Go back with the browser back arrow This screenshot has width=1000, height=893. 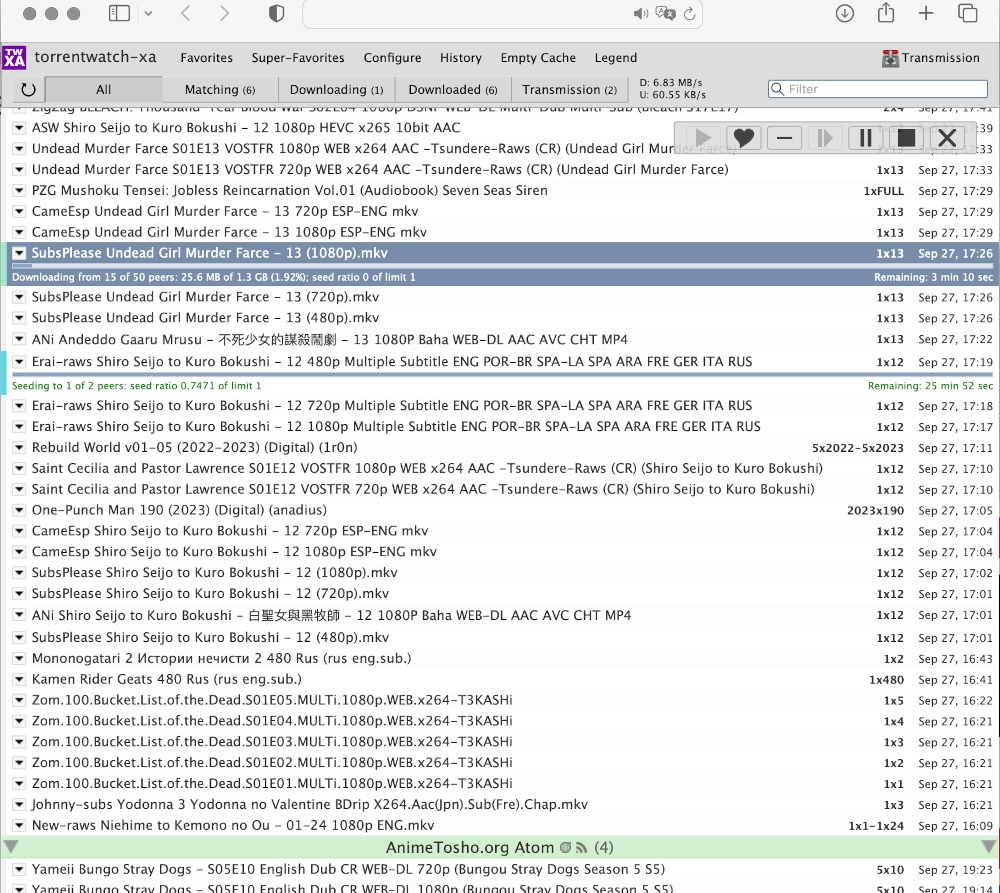pos(186,13)
